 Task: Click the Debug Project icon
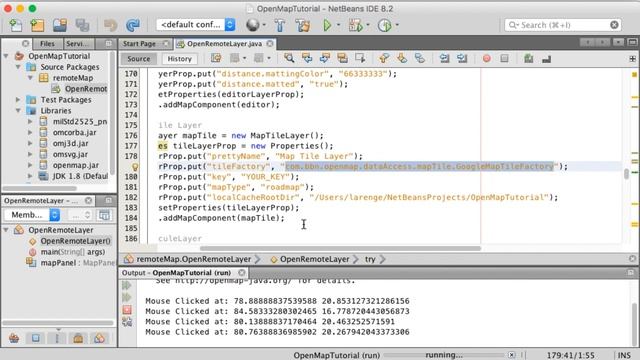(x=356, y=25)
